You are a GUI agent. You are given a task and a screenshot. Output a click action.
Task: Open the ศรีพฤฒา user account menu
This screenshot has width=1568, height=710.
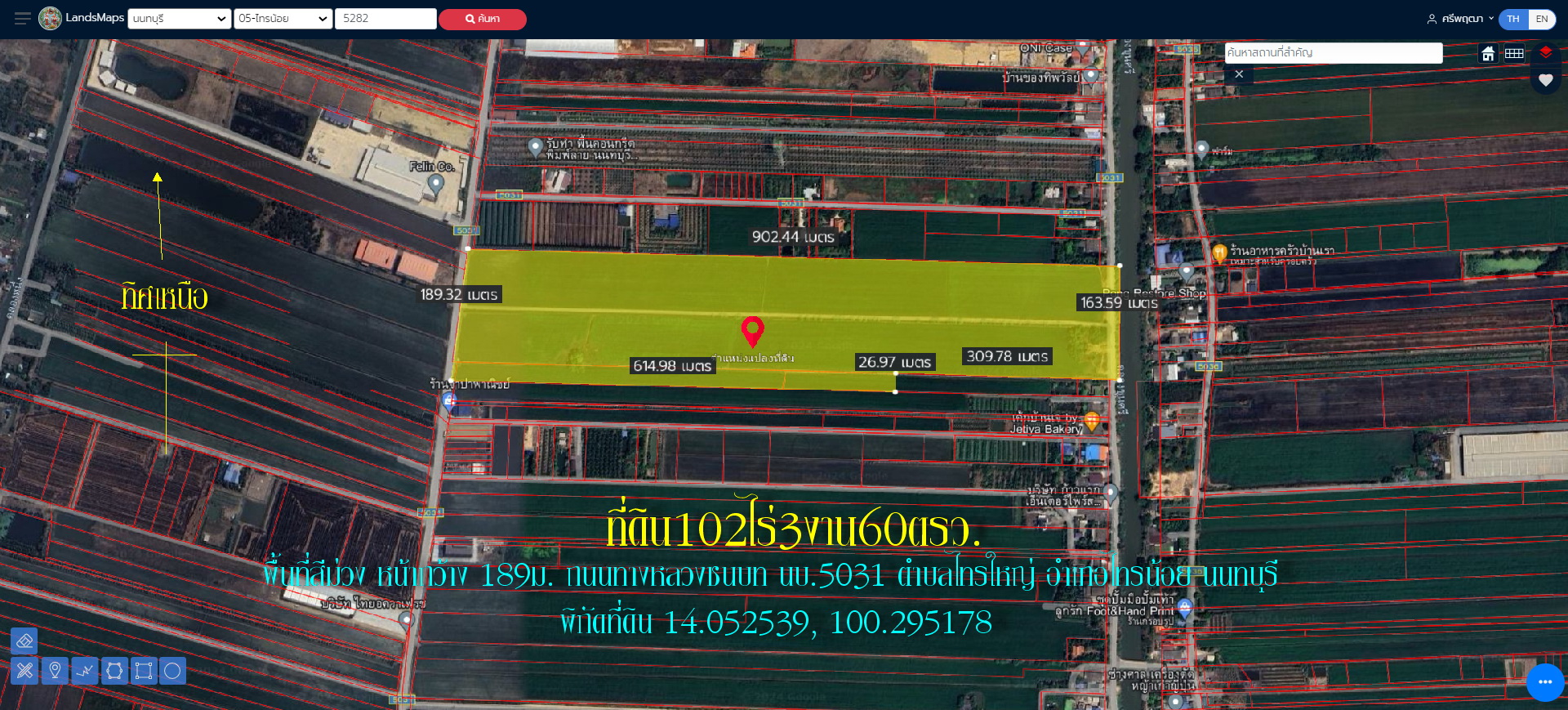(1460, 19)
